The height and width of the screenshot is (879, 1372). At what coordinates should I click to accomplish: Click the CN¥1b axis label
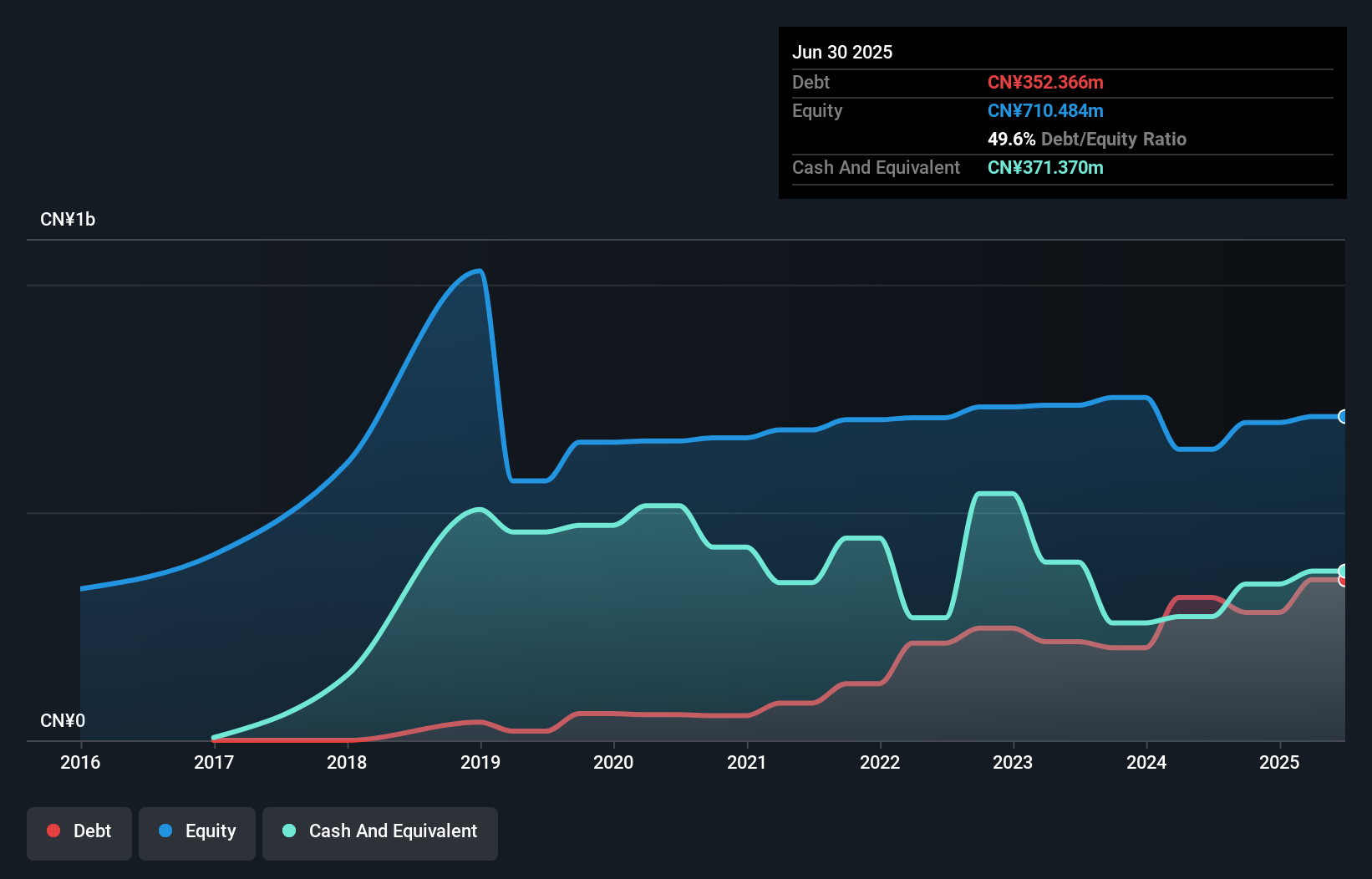(69, 219)
